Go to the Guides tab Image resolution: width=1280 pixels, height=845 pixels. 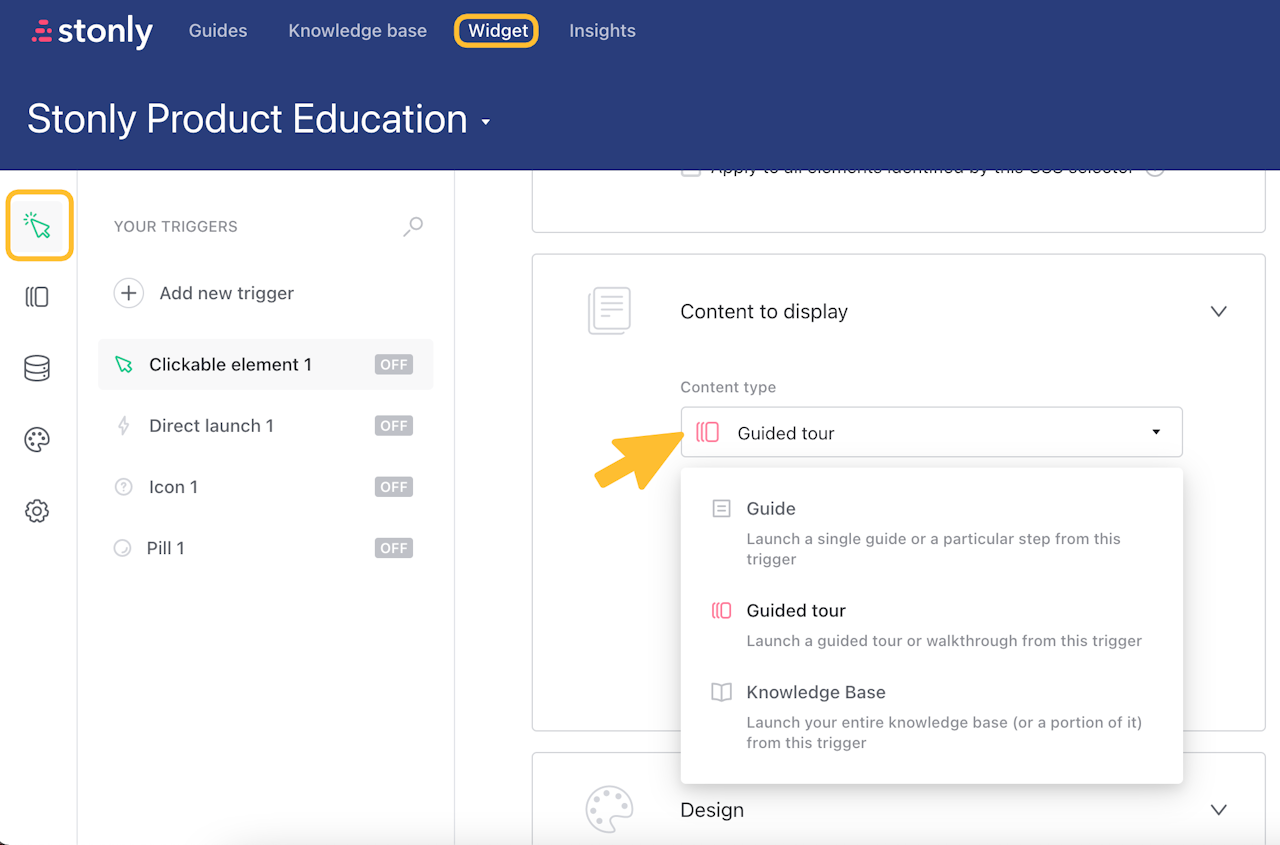pyautogui.click(x=218, y=31)
